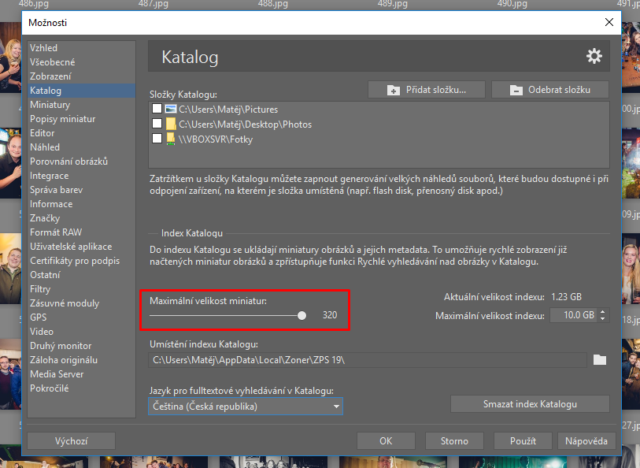640x468 pixels.
Task: Click the Umístění indexu Katalogu path field
Action: tap(367, 360)
